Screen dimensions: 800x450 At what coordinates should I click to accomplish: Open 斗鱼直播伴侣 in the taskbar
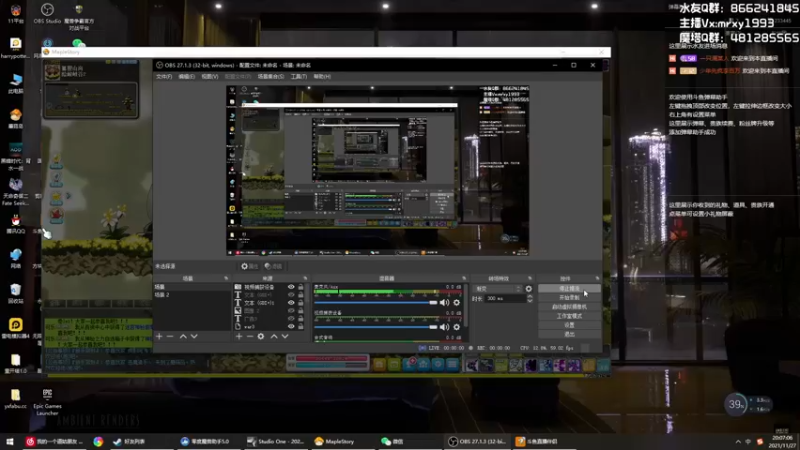537,441
